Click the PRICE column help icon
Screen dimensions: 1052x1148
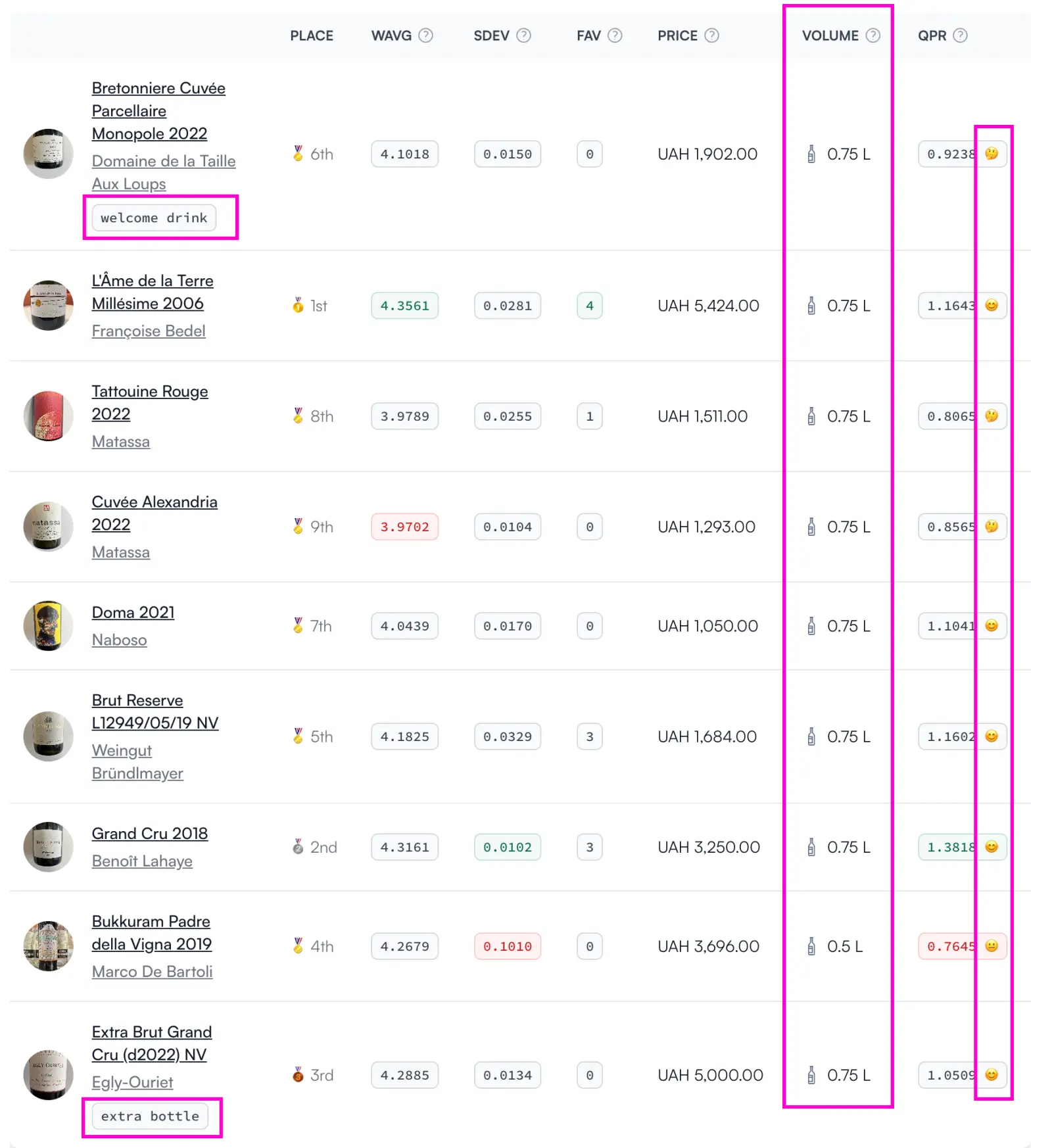click(x=711, y=36)
